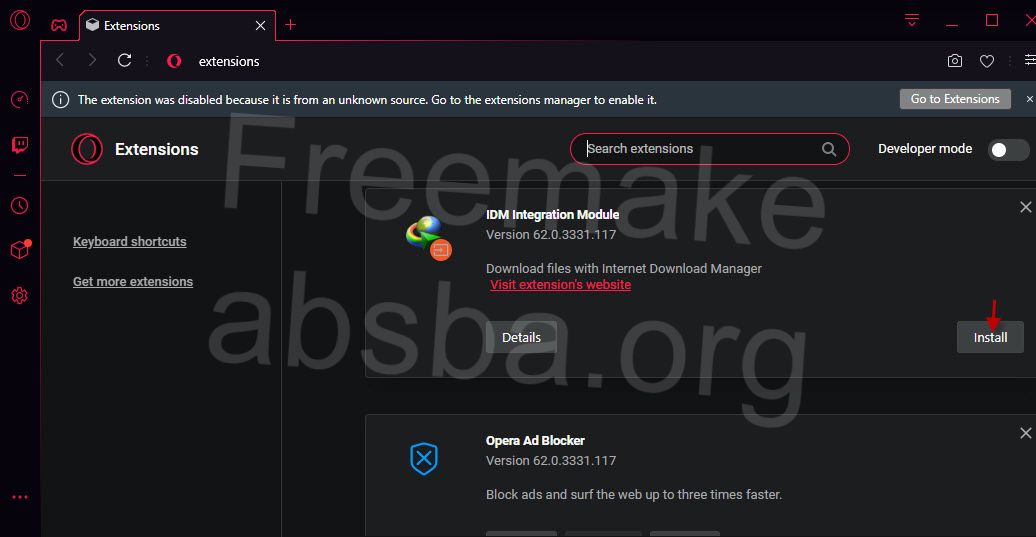Screen dimensions: 1036x537
Task: Open sidebar three-dots more menu
Action: coord(20,497)
